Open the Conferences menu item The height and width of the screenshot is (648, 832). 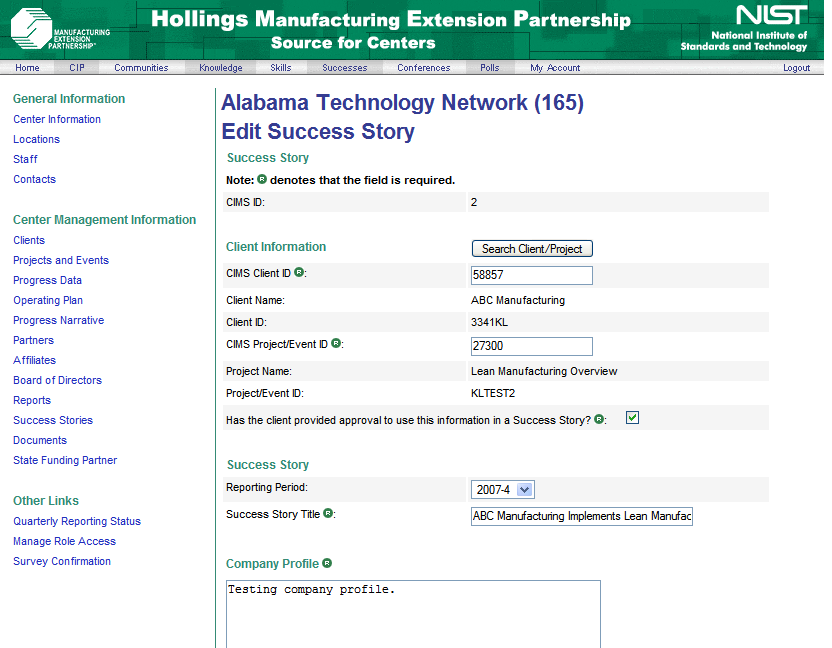pyautogui.click(x=423, y=68)
